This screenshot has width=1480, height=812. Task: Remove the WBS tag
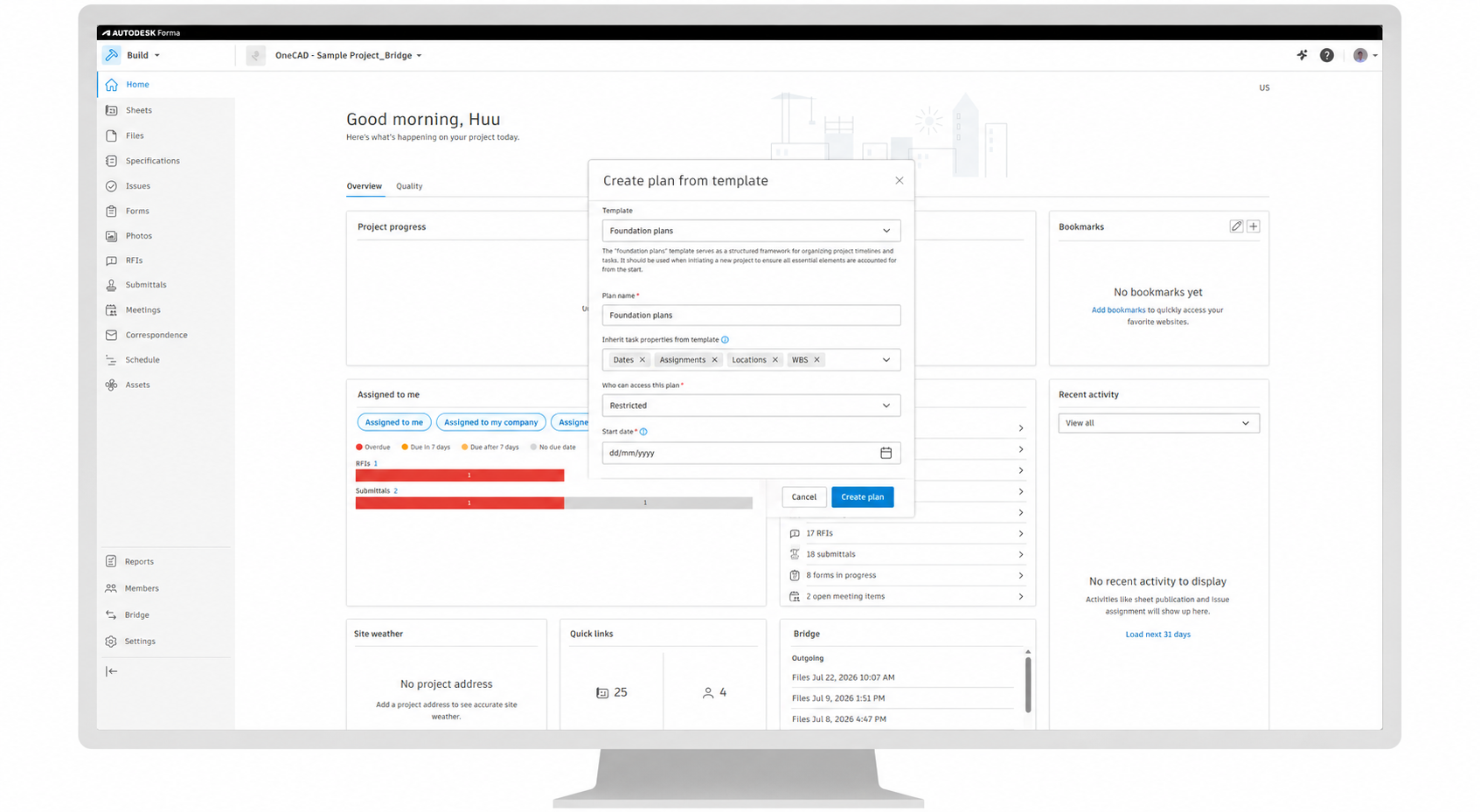[816, 360]
